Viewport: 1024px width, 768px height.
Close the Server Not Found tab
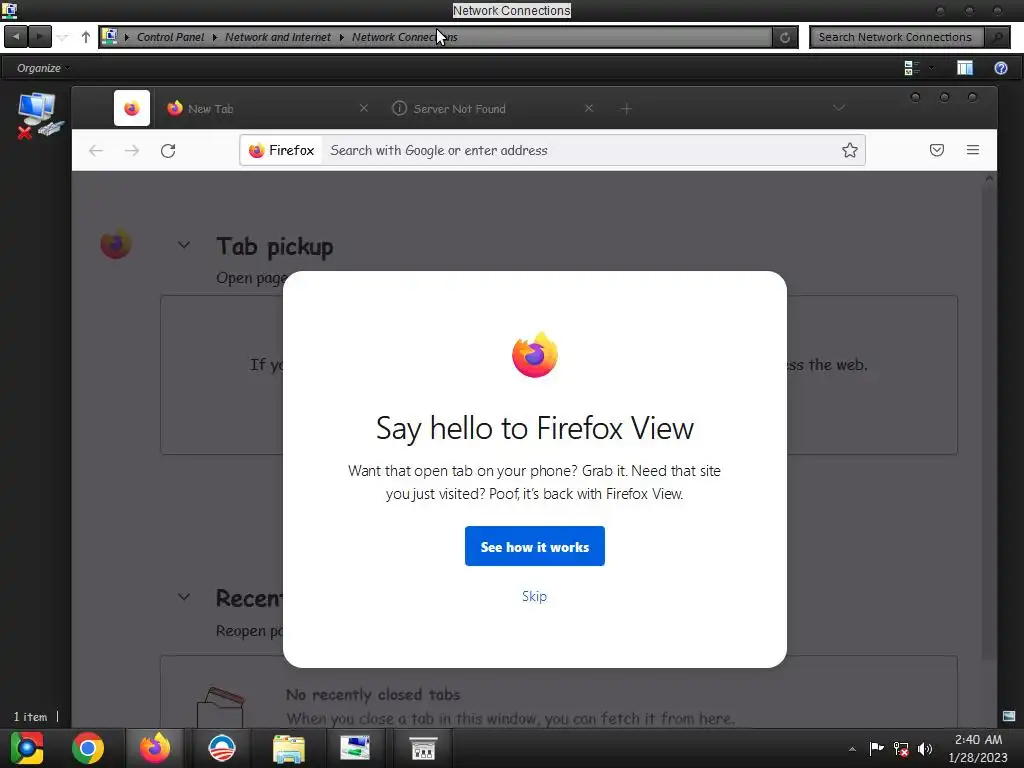(588, 108)
